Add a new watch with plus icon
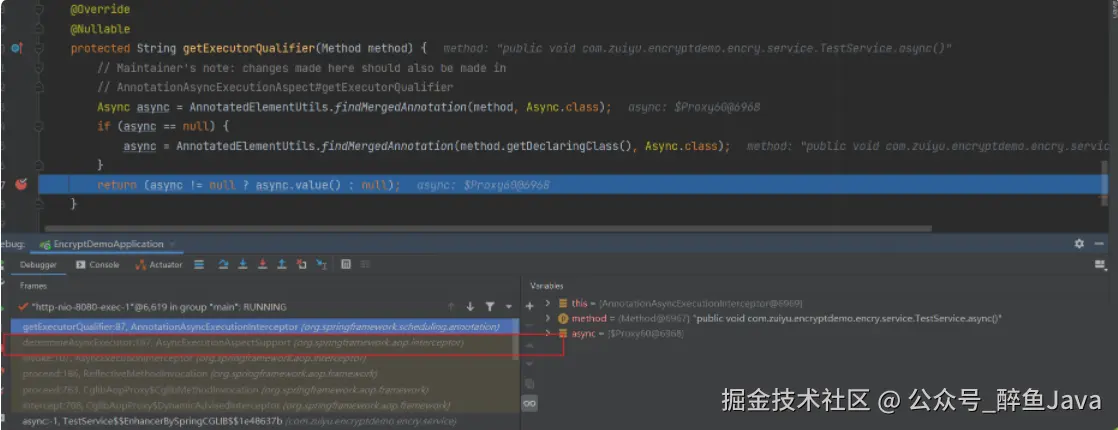Image resolution: width=1118 pixels, height=430 pixels. point(529,306)
